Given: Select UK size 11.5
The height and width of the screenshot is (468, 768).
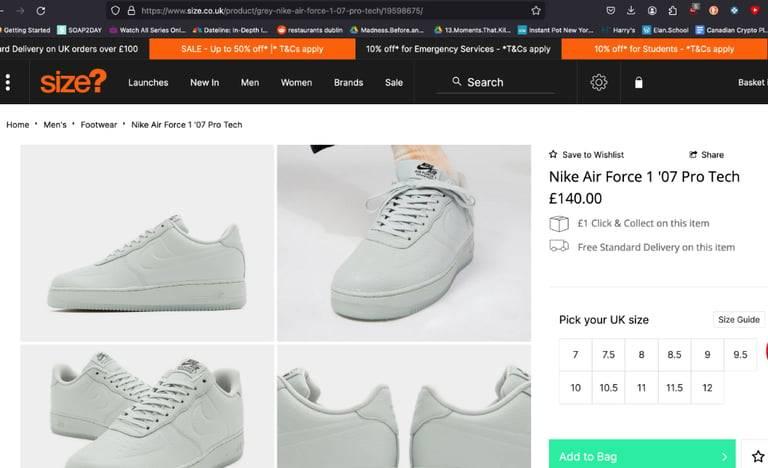Looking at the screenshot, I should 674,388.
